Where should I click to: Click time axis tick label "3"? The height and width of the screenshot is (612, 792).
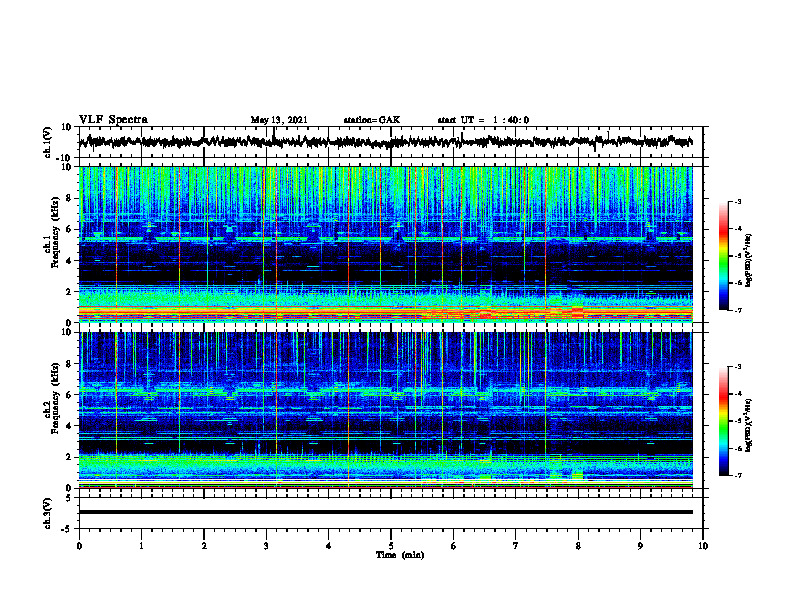266,546
